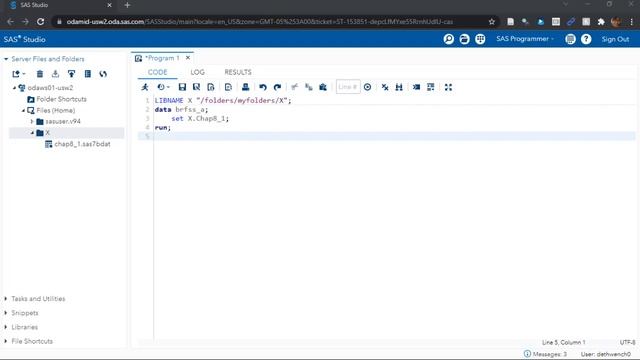This screenshot has height=360, width=640.
Task: Click the go to line button
Action: (367, 87)
